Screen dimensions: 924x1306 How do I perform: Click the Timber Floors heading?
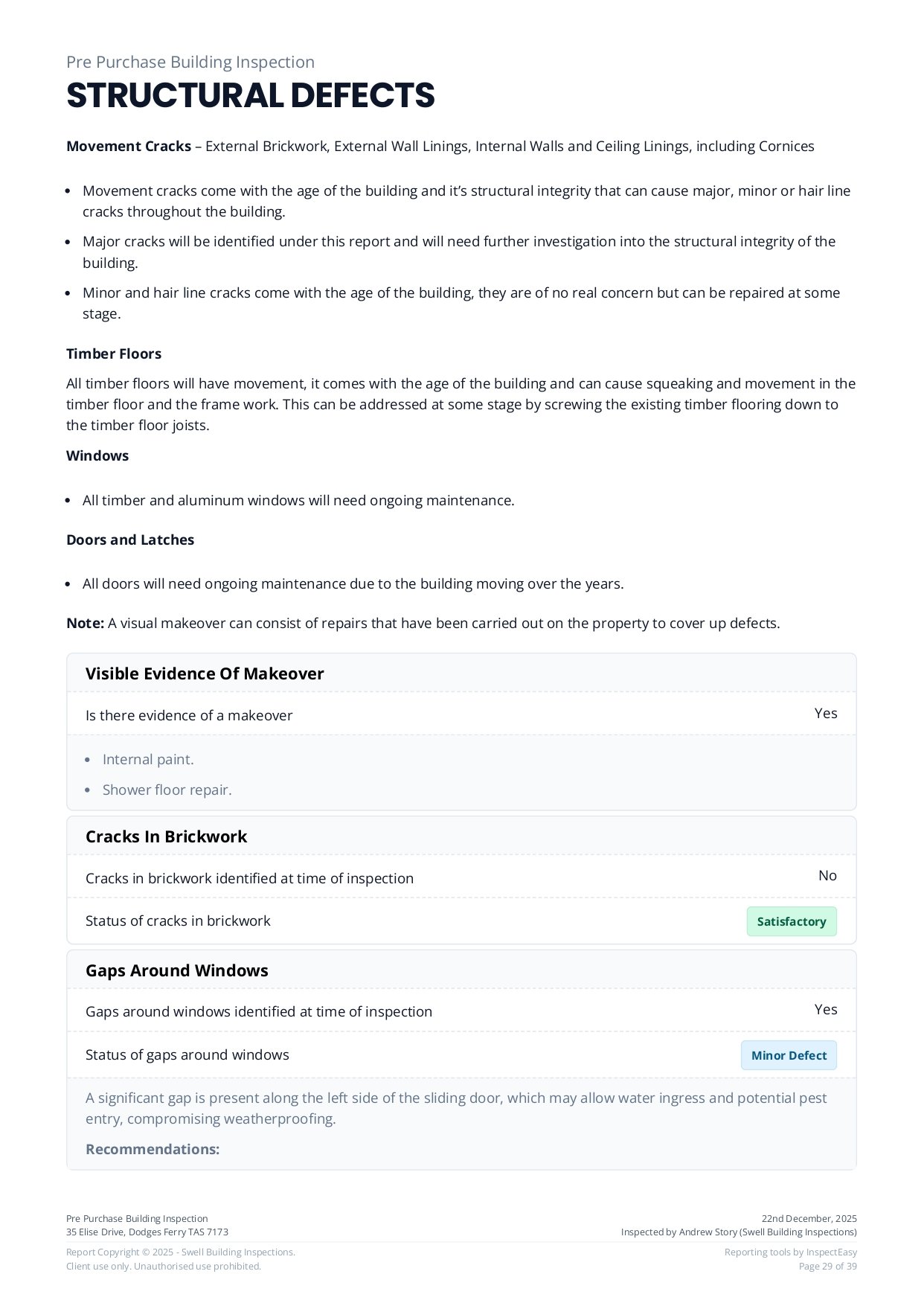pyautogui.click(x=114, y=354)
